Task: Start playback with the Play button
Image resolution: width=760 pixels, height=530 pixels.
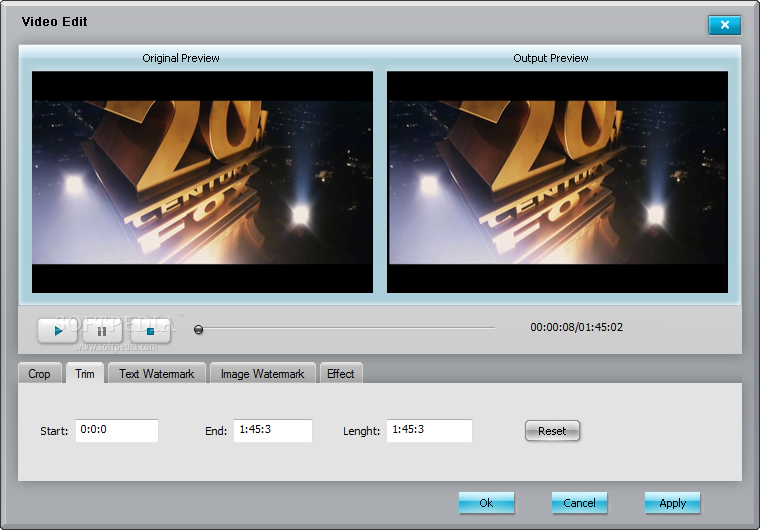Action: (x=58, y=331)
